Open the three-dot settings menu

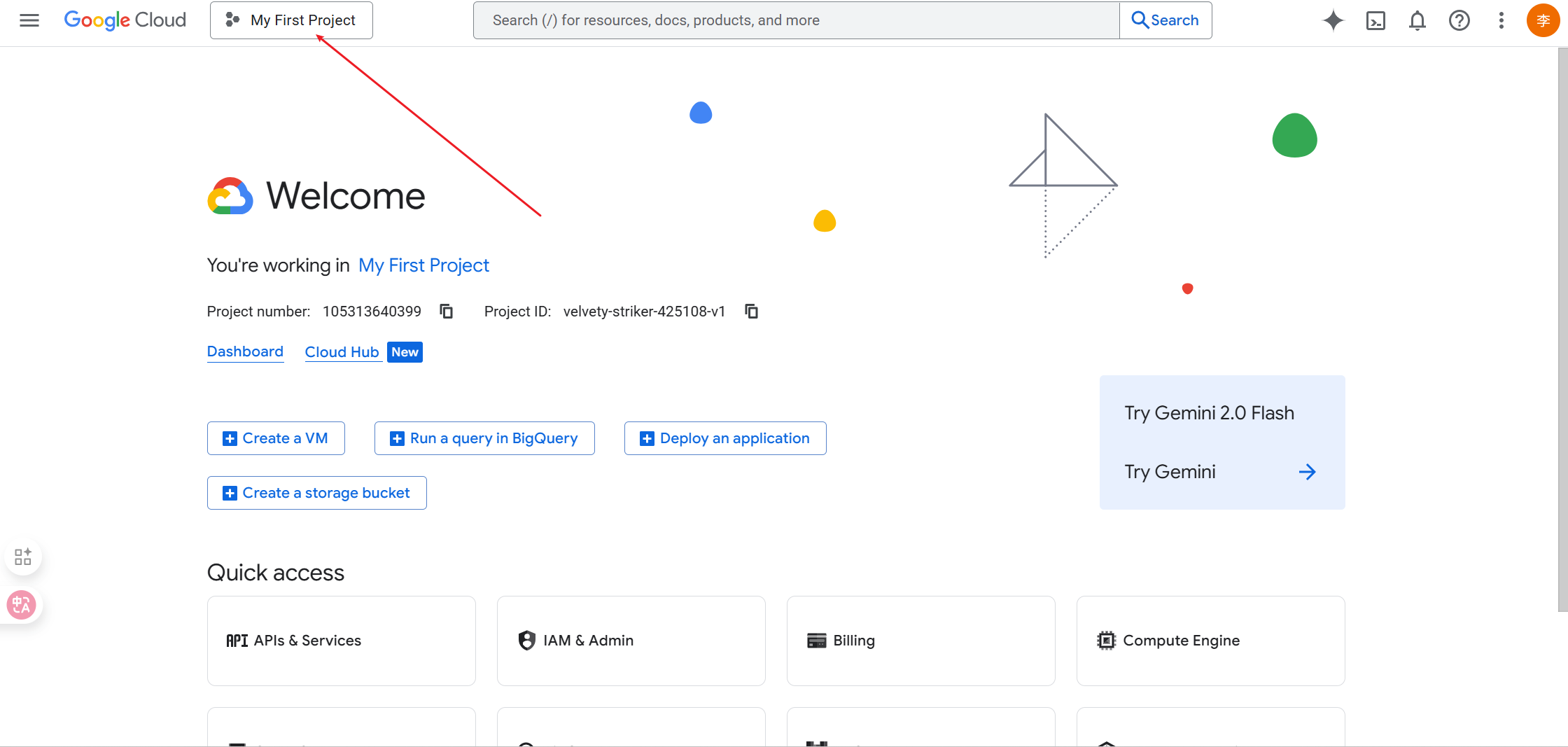[1501, 20]
